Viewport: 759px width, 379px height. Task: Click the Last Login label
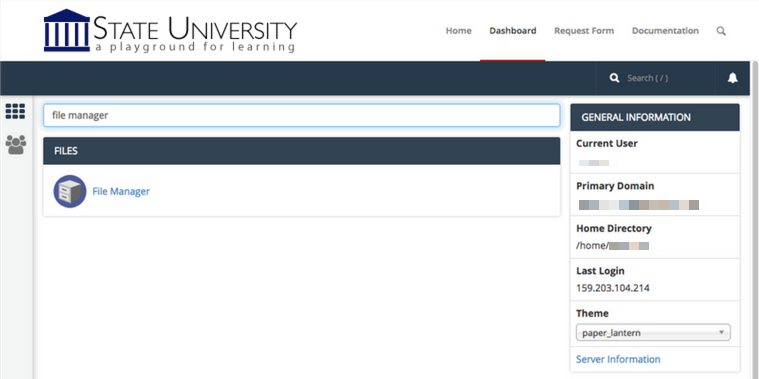[x=600, y=271]
